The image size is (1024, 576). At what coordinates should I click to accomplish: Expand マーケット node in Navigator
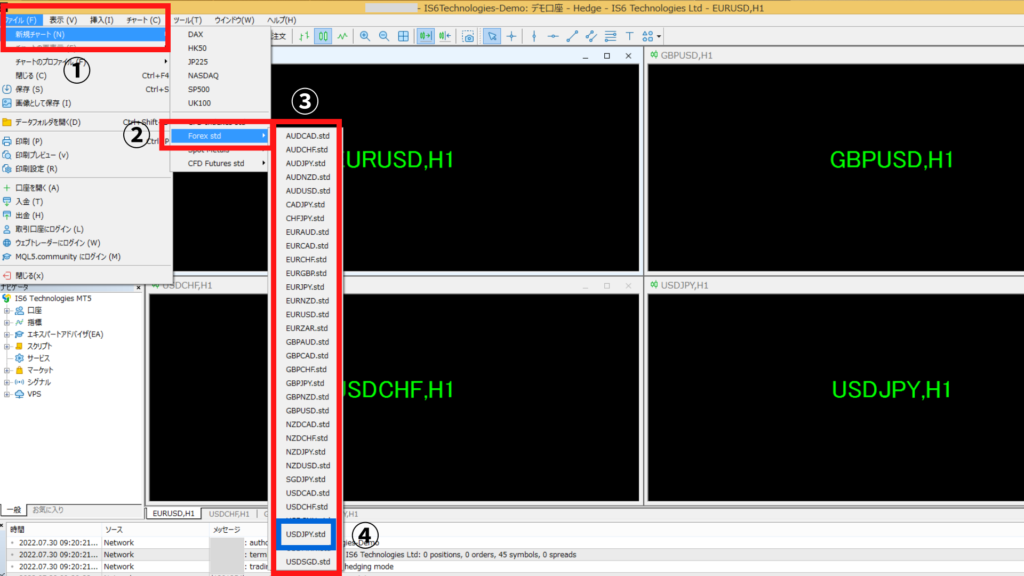(x=7, y=370)
